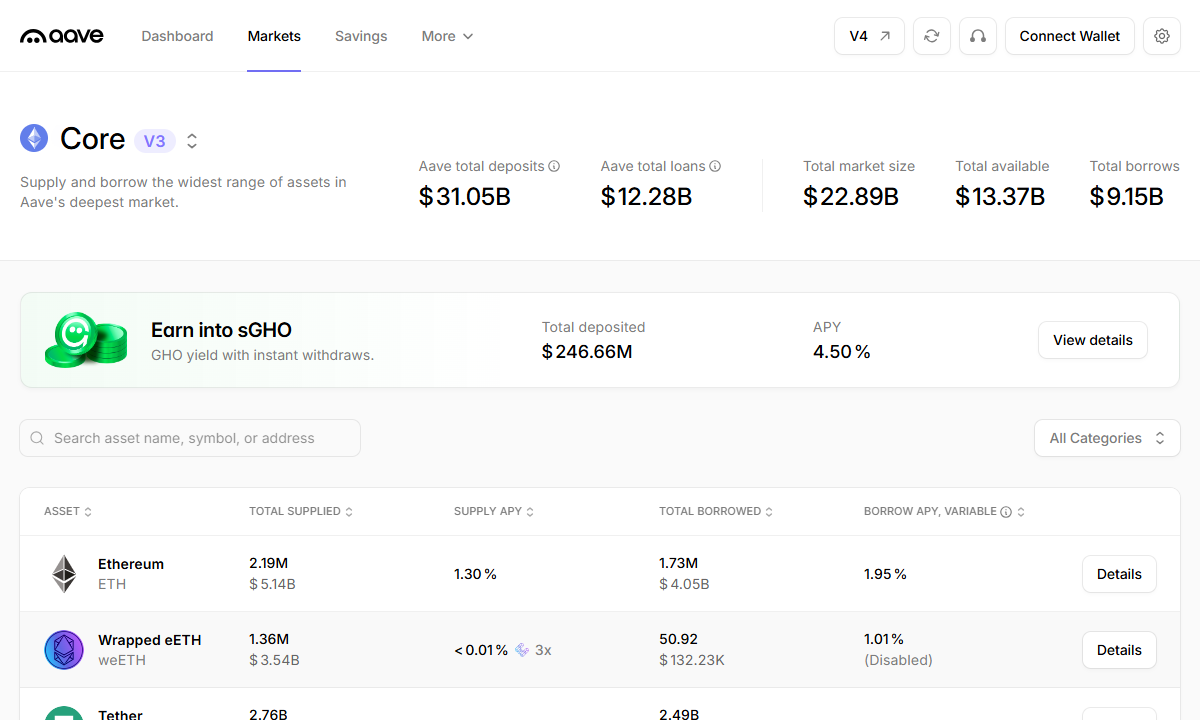Select the Markets tab
1200x720 pixels.
274,36
